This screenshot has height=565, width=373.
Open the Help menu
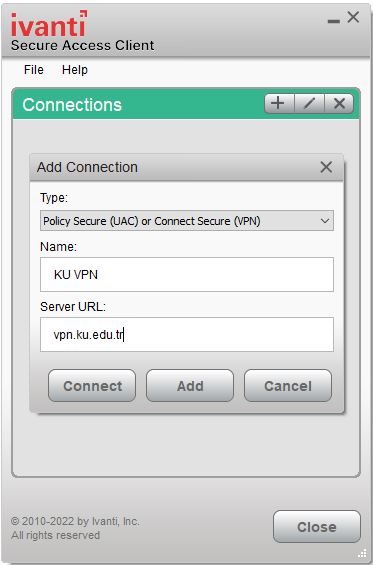[x=75, y=70]
